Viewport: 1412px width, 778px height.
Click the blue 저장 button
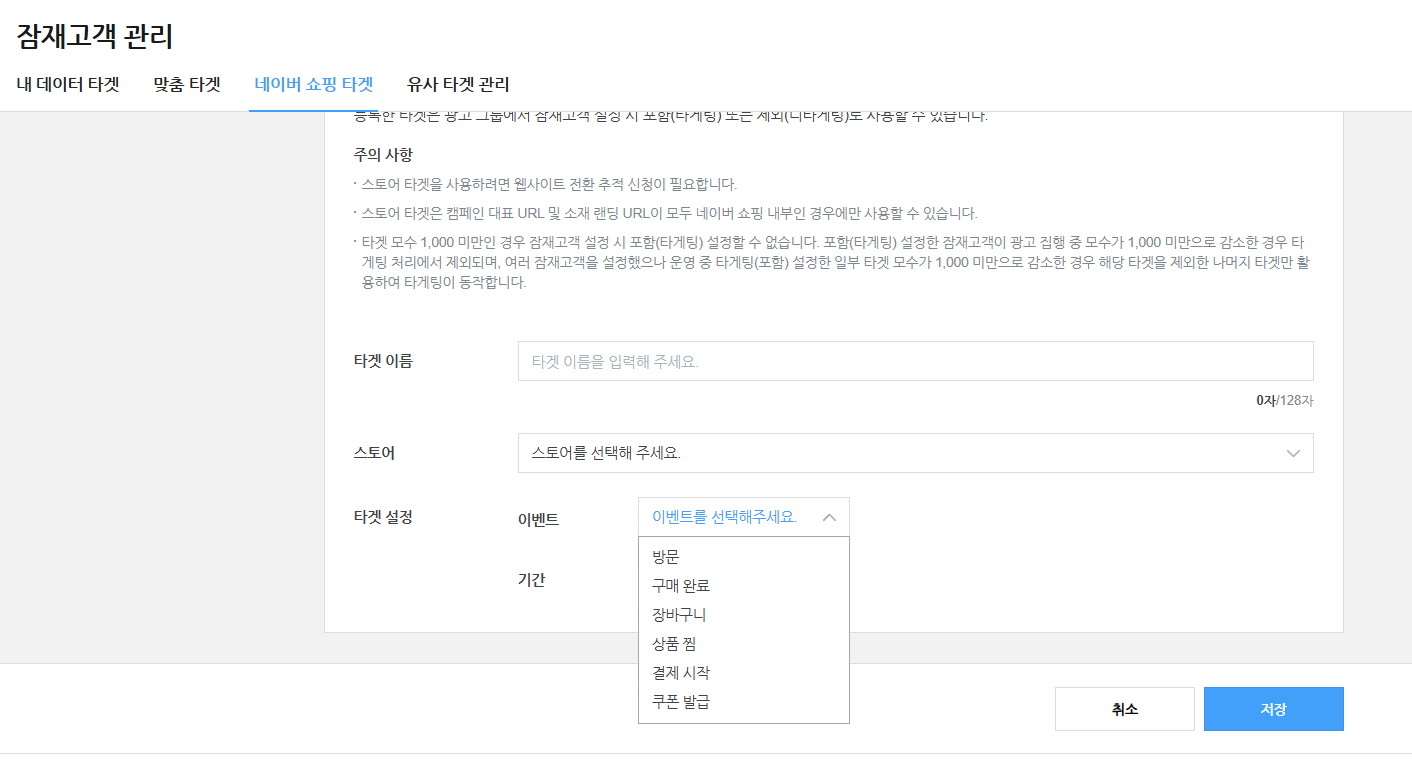pos(1273,709)
